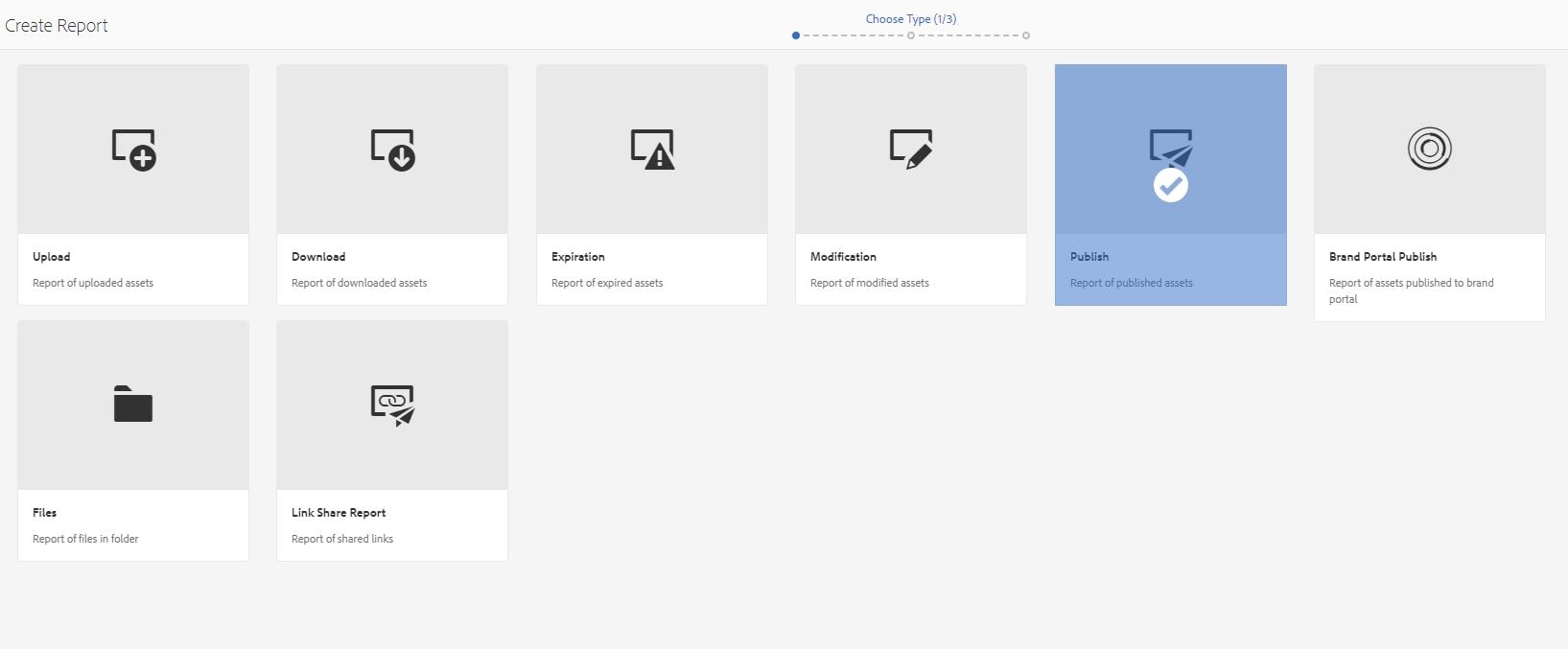Click the Brand Portal Publish circular icon
Screen dimensions: 1568x649
[x=1430, y=149]
